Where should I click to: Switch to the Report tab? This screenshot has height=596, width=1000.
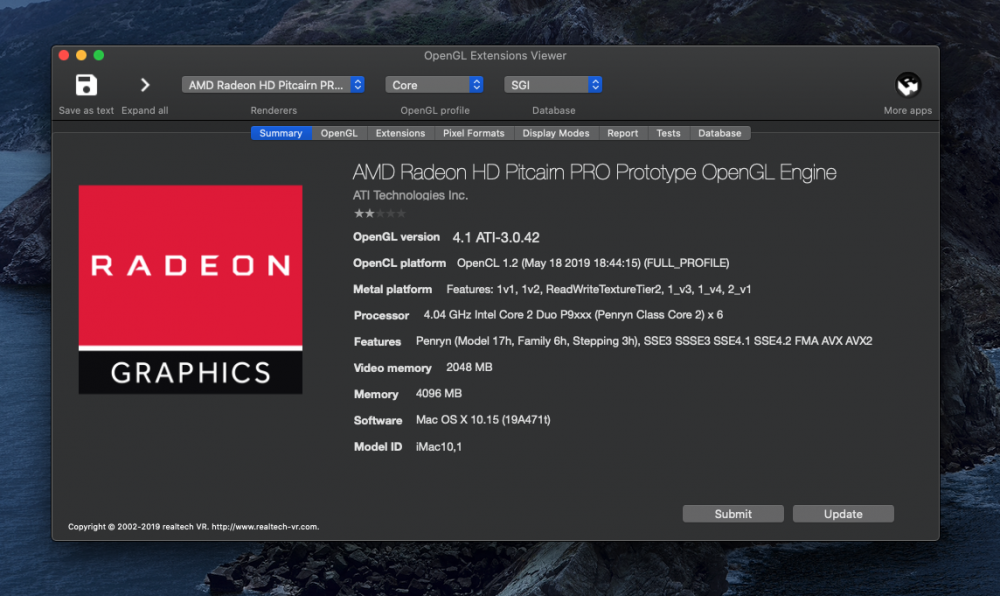pos(622,133)
